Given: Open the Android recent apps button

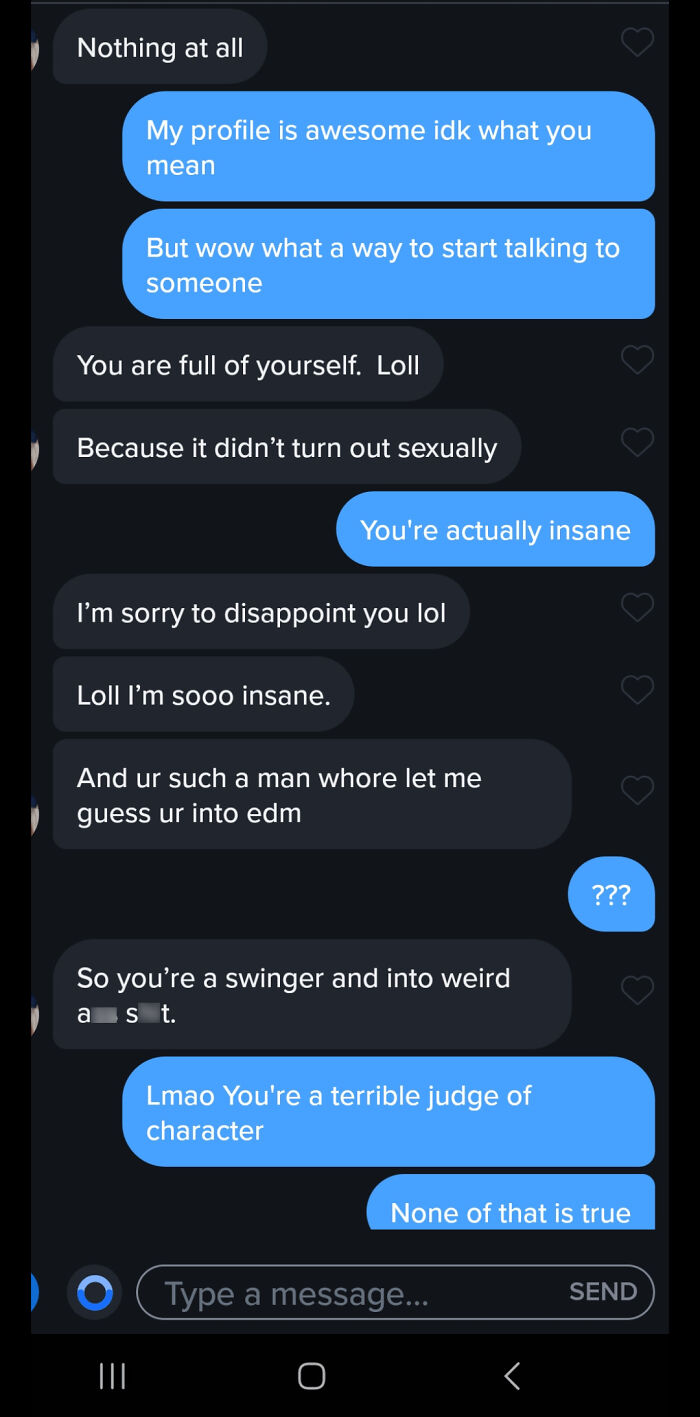Looking at the screenshot, I should point(112,1376).
